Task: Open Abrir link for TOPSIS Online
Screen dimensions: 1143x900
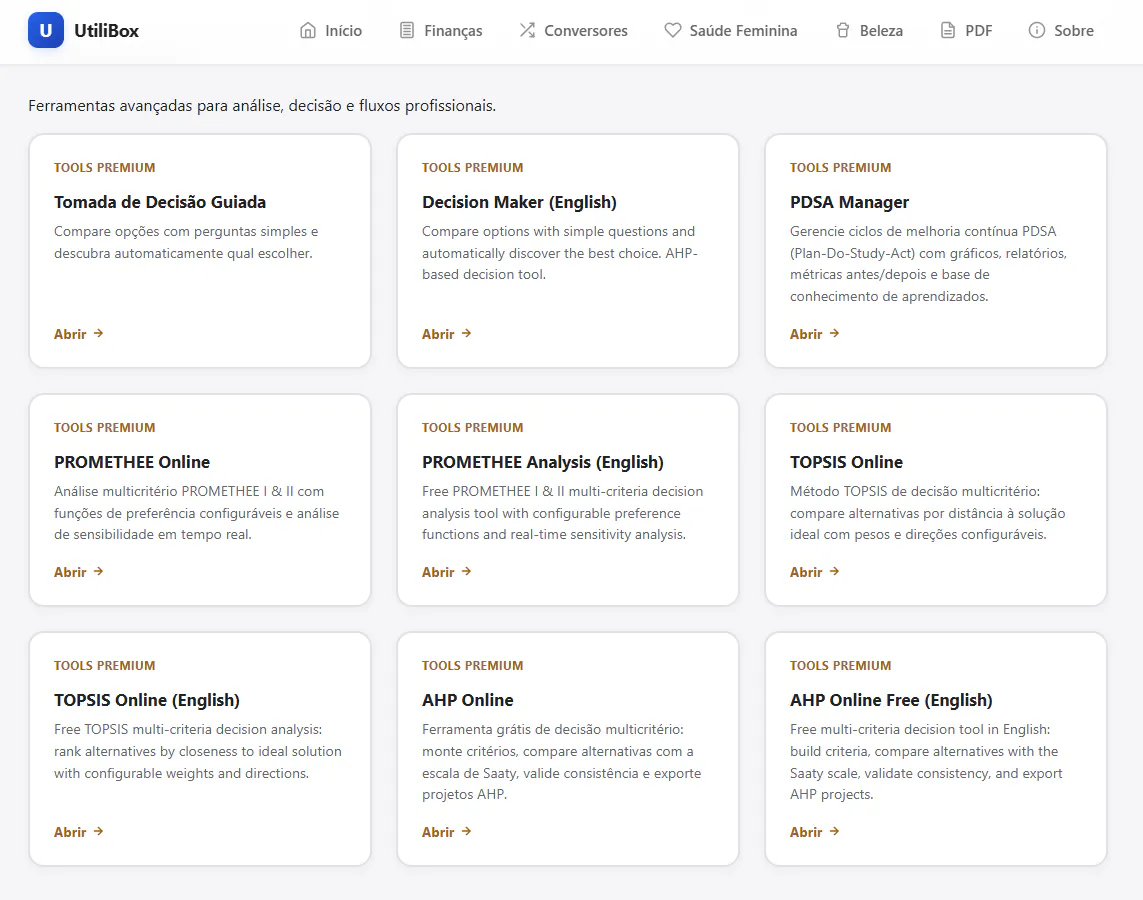Action: click(x=815, y=572)
